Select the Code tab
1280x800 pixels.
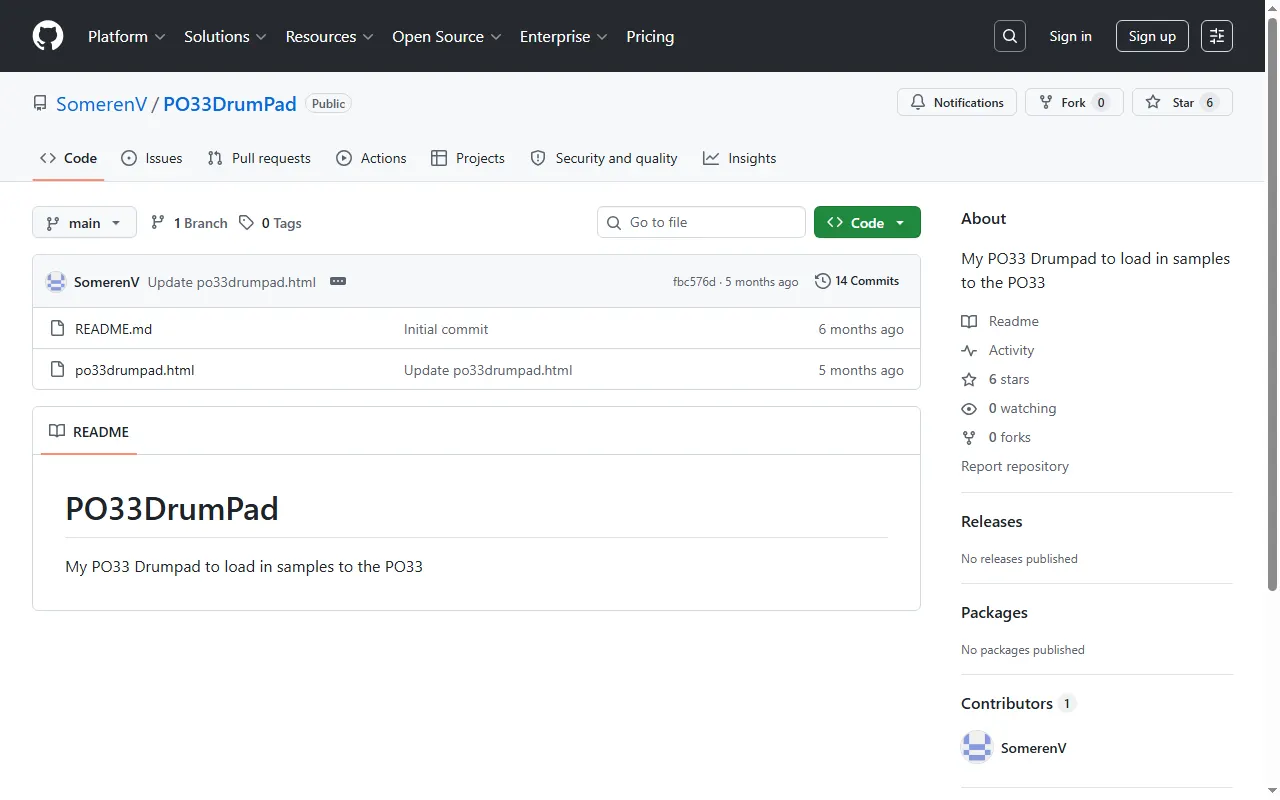pyautogui.click(x=68, y=158)
